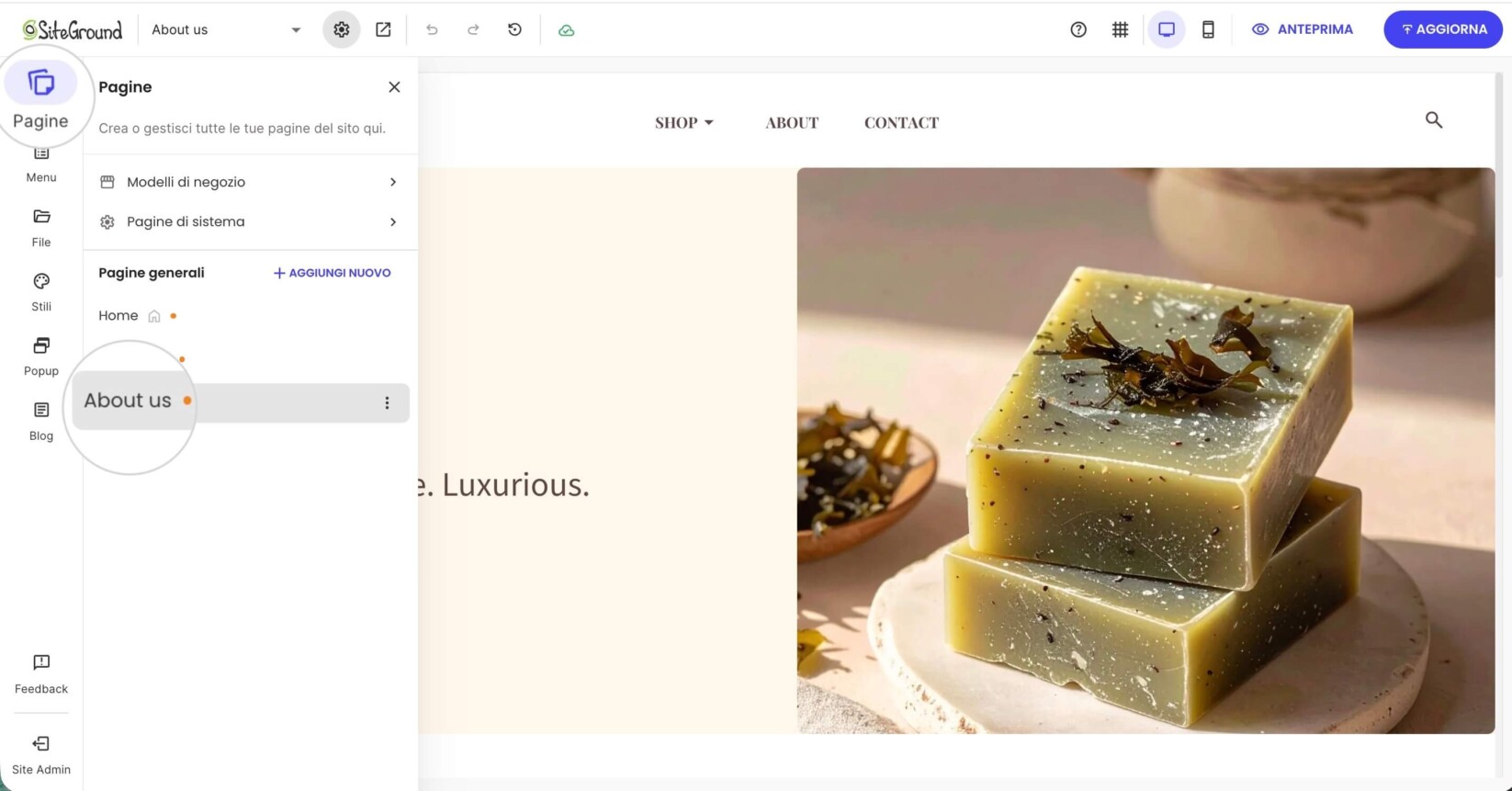
Task: Open page settings gear in top toolbar
Action: pos(342,29)
